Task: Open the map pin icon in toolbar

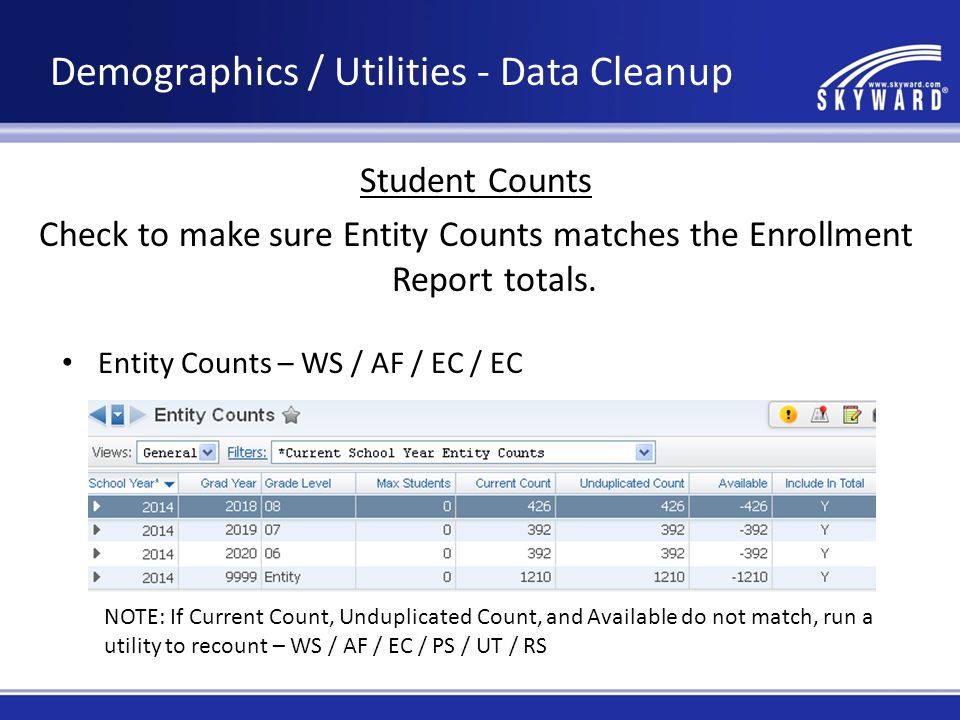Action: pos(820,415)
